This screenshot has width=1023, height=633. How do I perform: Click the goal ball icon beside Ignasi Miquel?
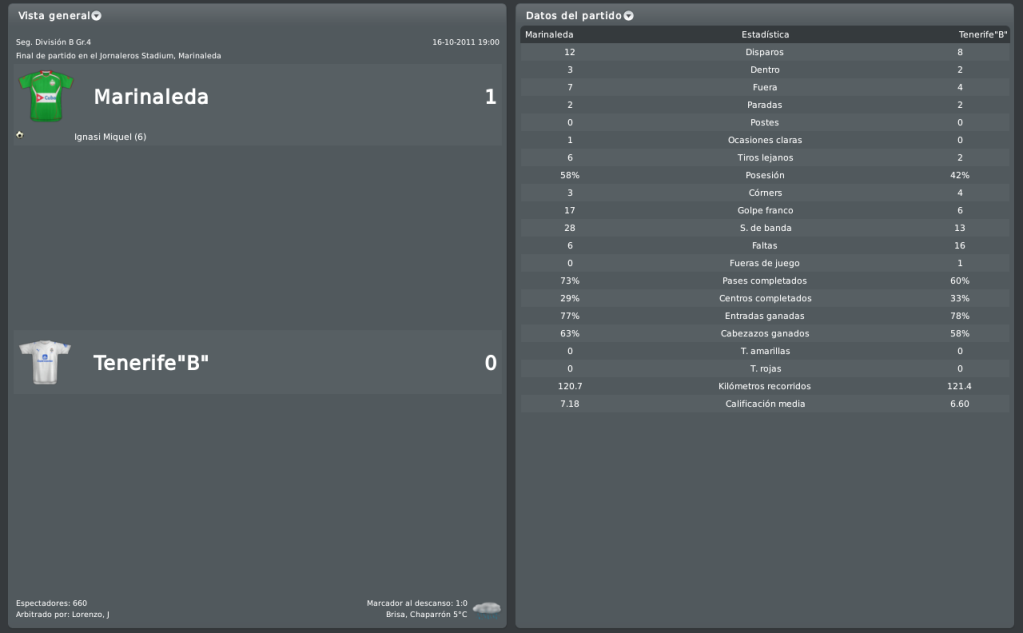[20, 135]
